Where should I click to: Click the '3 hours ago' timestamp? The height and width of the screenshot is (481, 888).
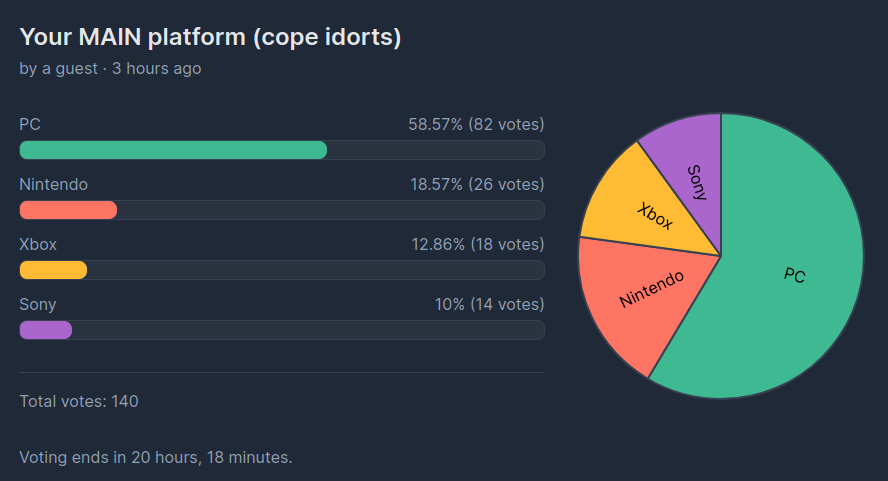[x=156, y=69]
